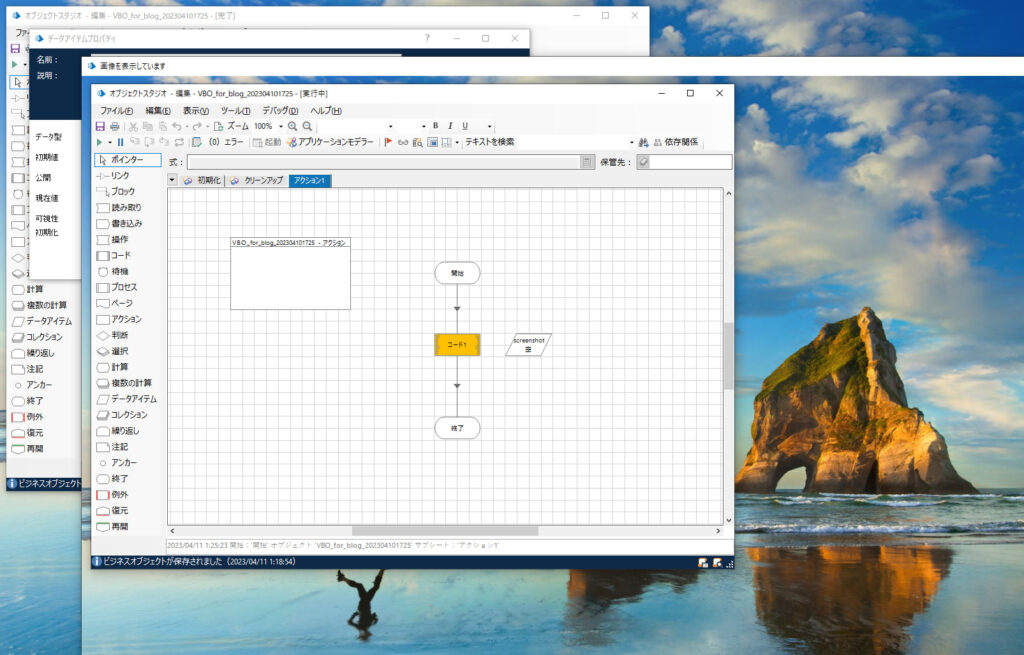
Task: Toggle the Italic formatting button
Action: 450,126
